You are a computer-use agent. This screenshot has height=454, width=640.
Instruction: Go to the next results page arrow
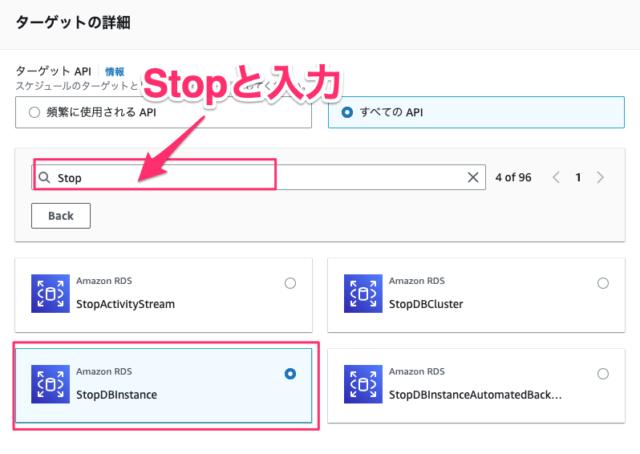pyautogui.click(x=600, y=178)
